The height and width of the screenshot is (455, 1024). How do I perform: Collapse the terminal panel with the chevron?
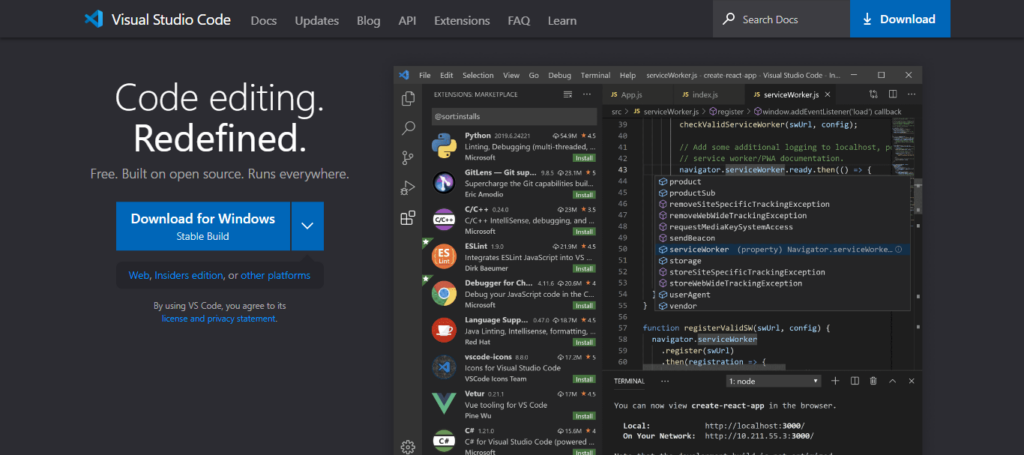point(892,381)
